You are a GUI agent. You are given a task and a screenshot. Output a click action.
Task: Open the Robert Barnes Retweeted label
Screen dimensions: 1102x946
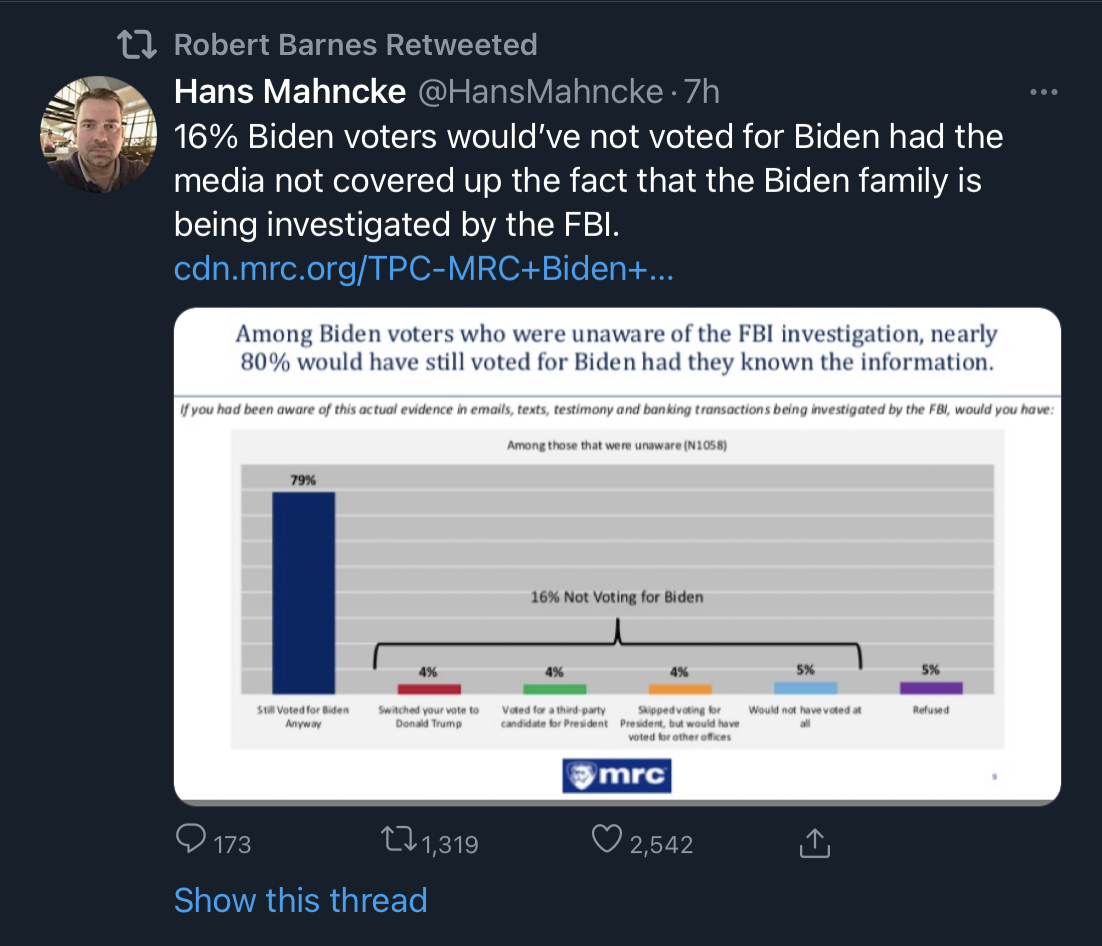coord(355,45)
